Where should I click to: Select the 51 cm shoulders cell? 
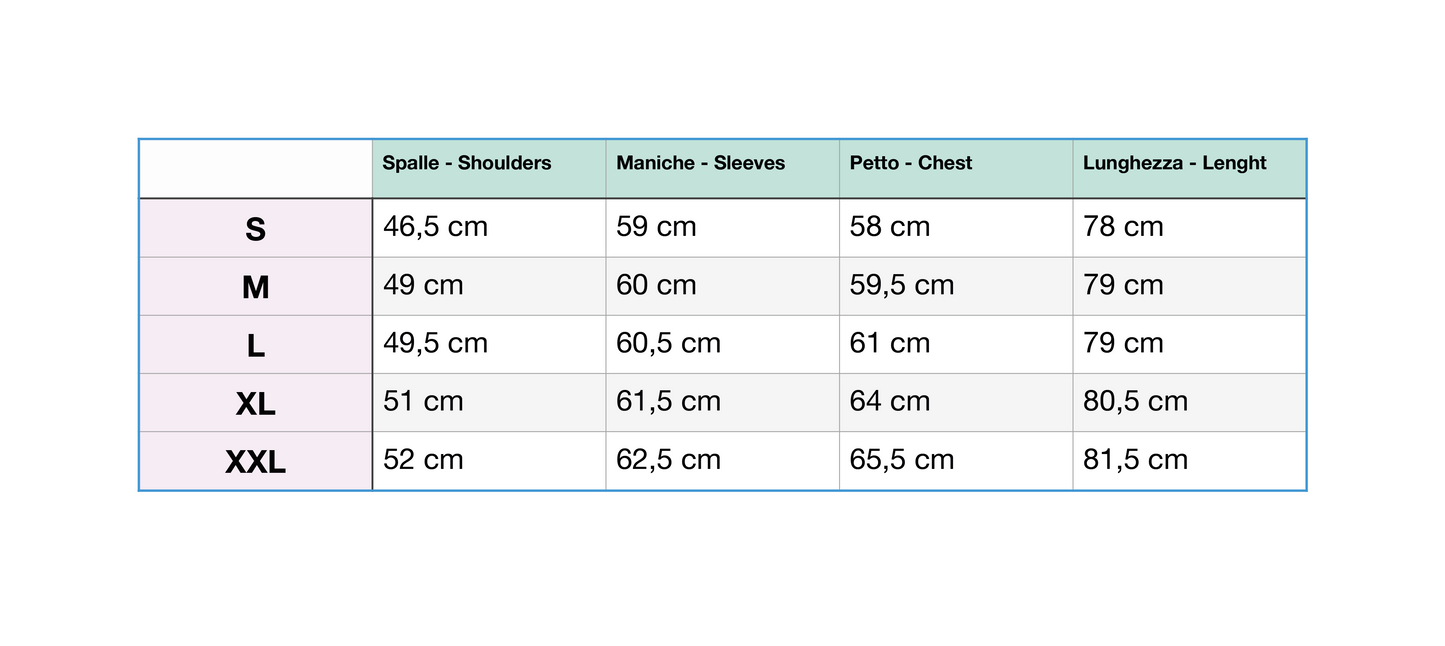[423, 401]
